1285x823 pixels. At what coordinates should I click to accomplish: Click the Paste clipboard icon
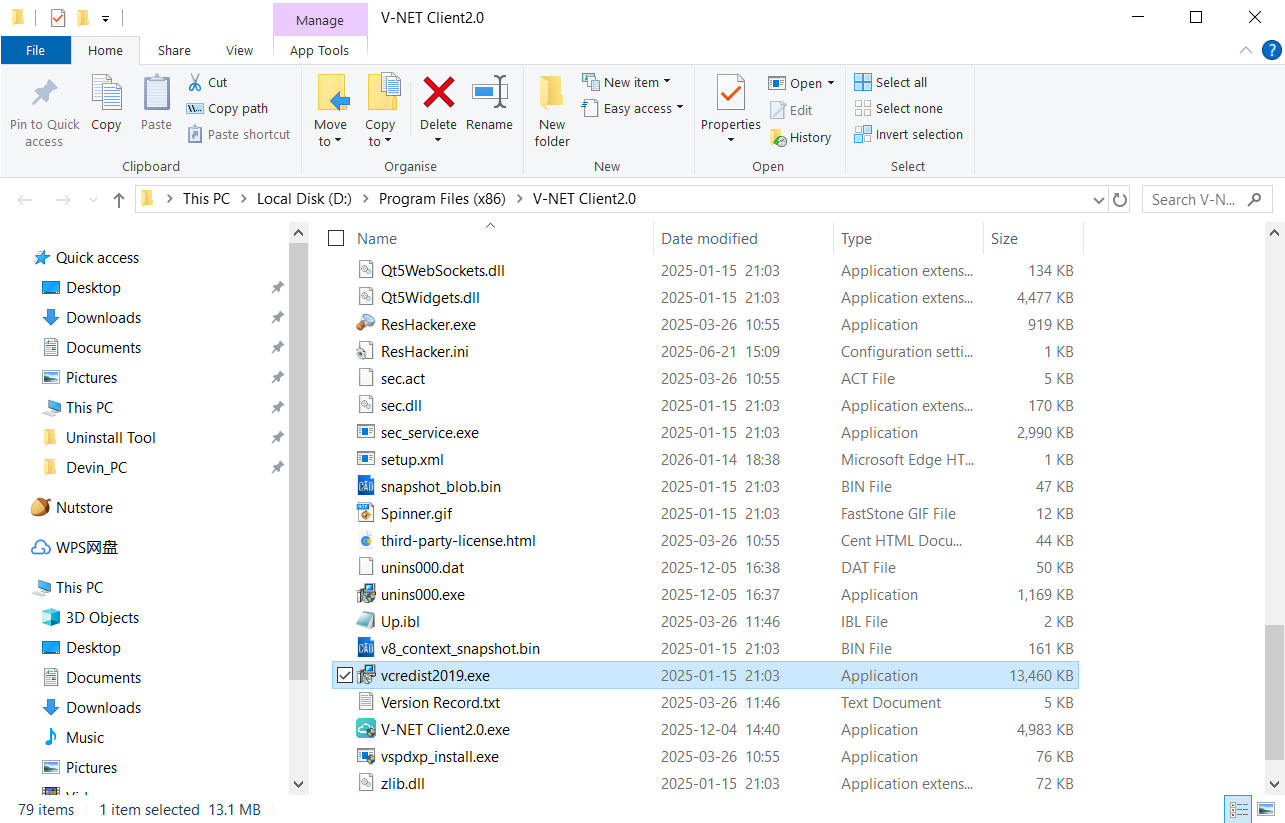point(156,94)
